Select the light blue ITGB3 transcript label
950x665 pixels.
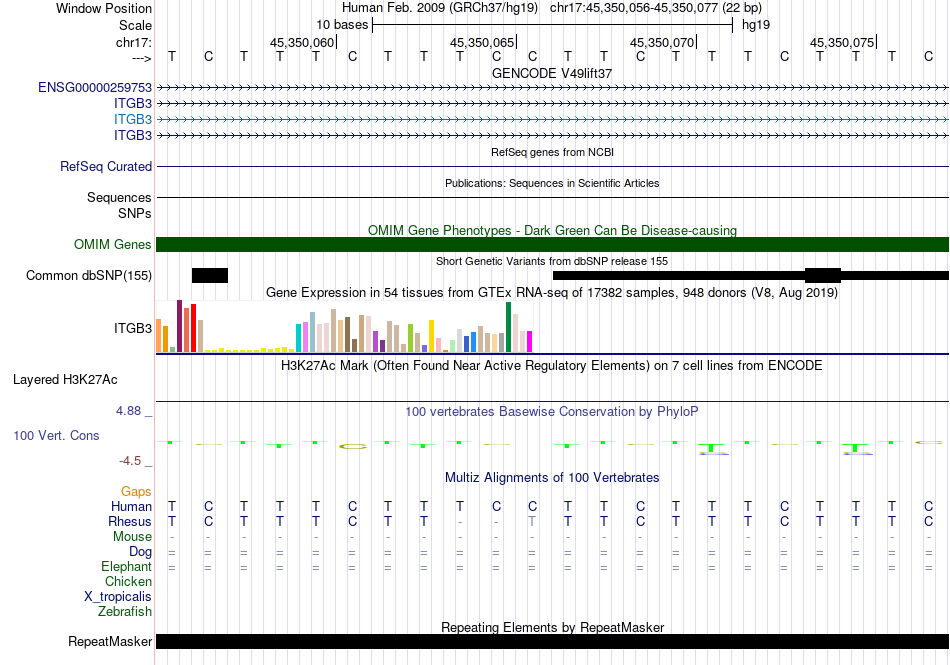(133, 119)
